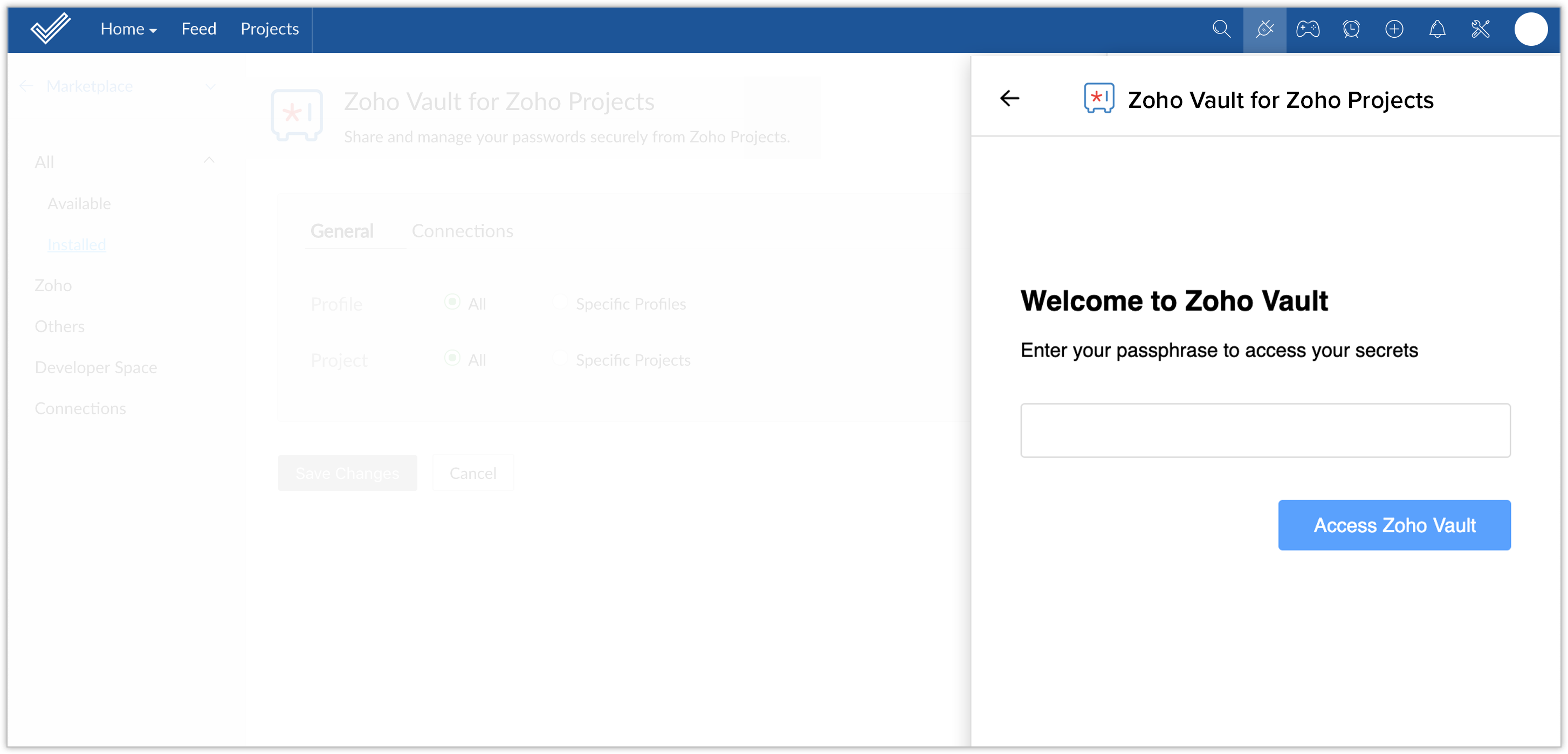Viewport: 1568px width, 754px height.
Task: Open the setup tools icon
Action: coord(1480,29)
